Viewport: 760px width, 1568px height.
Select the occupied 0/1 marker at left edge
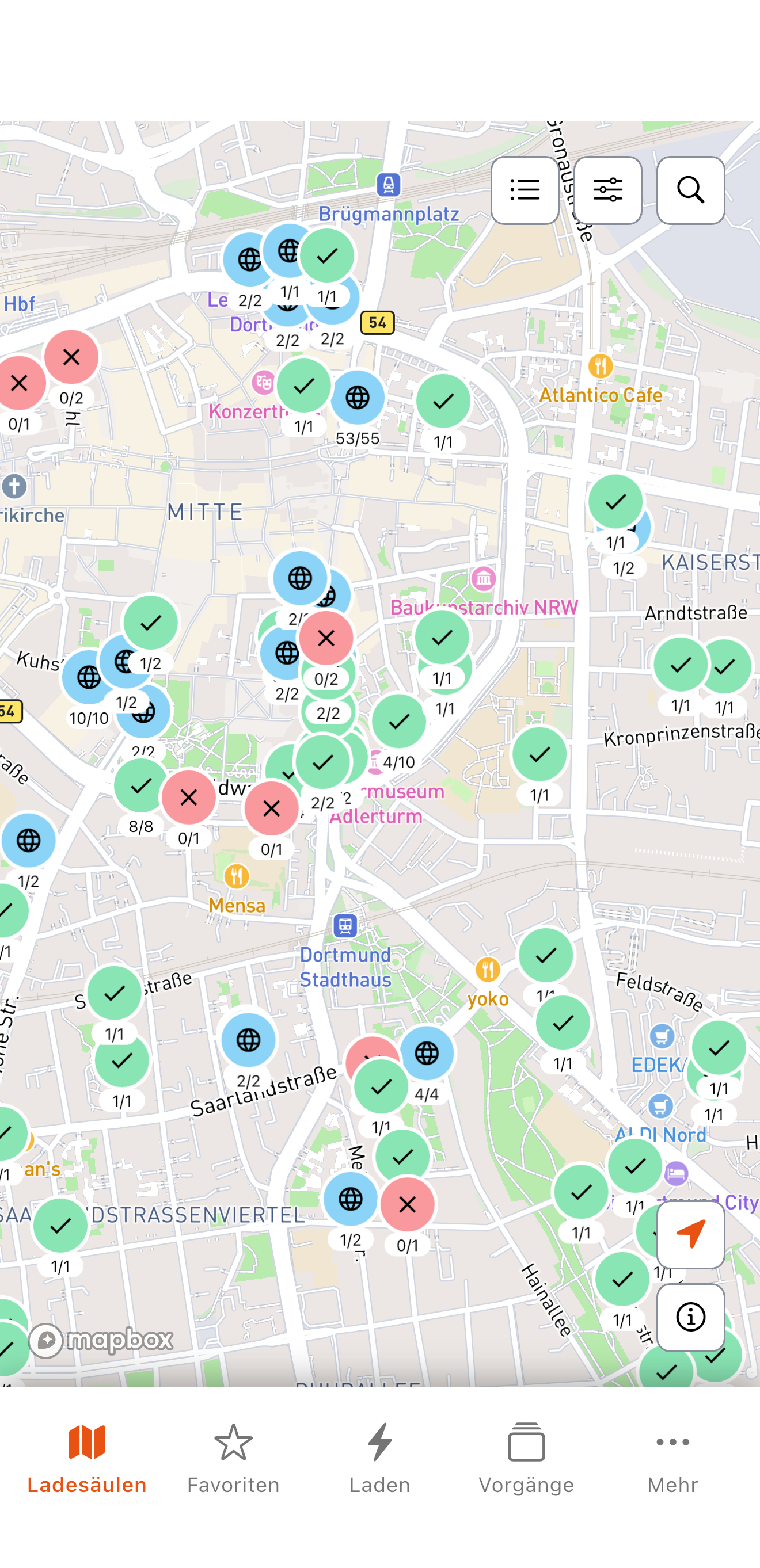19,383
